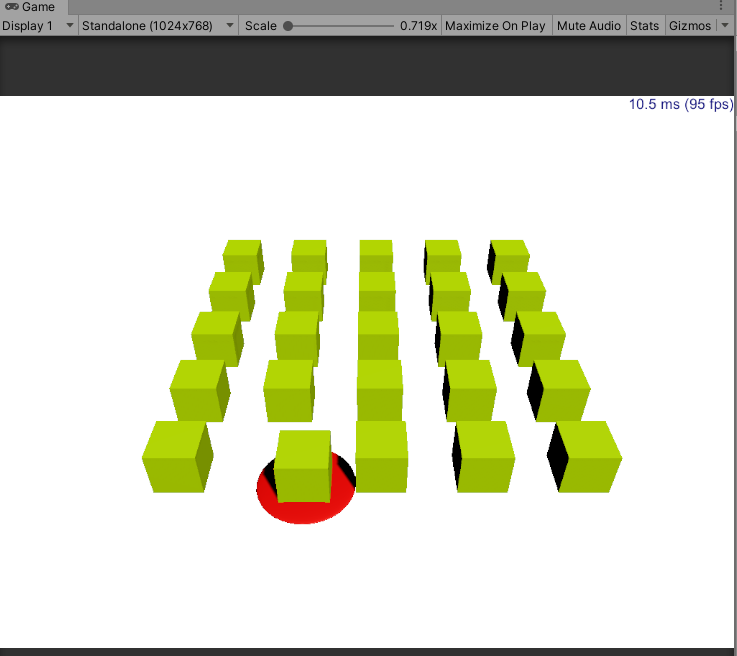Click the scale value 0.719x
The width and height of the screenshot is (737, 656).
pyautogui.click(x=418, y=26)
